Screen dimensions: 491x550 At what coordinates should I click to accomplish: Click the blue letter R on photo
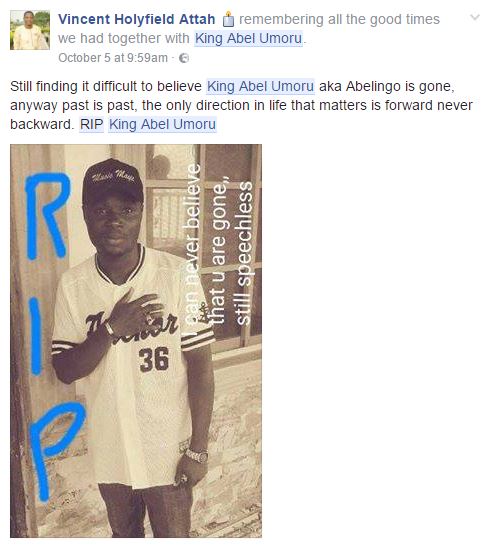coord(48,215)
